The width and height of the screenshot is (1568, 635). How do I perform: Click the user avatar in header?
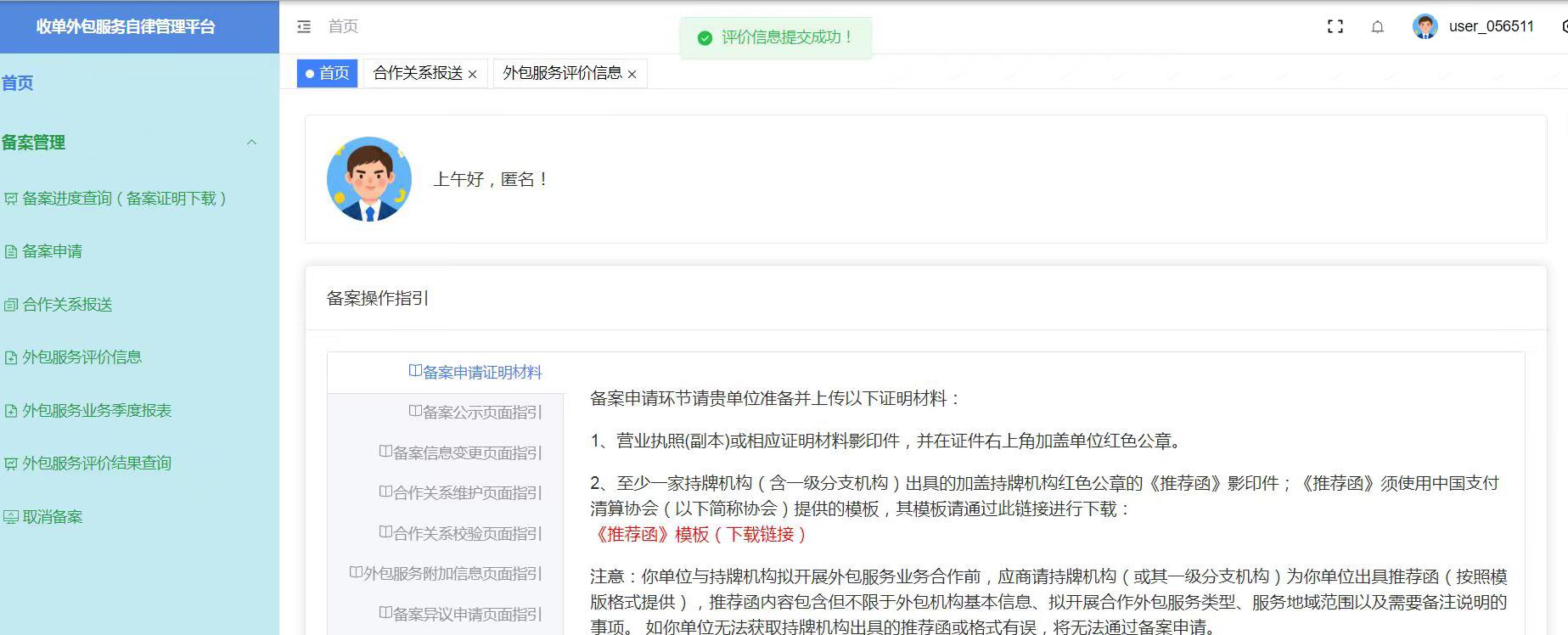tap(1425, 27)
